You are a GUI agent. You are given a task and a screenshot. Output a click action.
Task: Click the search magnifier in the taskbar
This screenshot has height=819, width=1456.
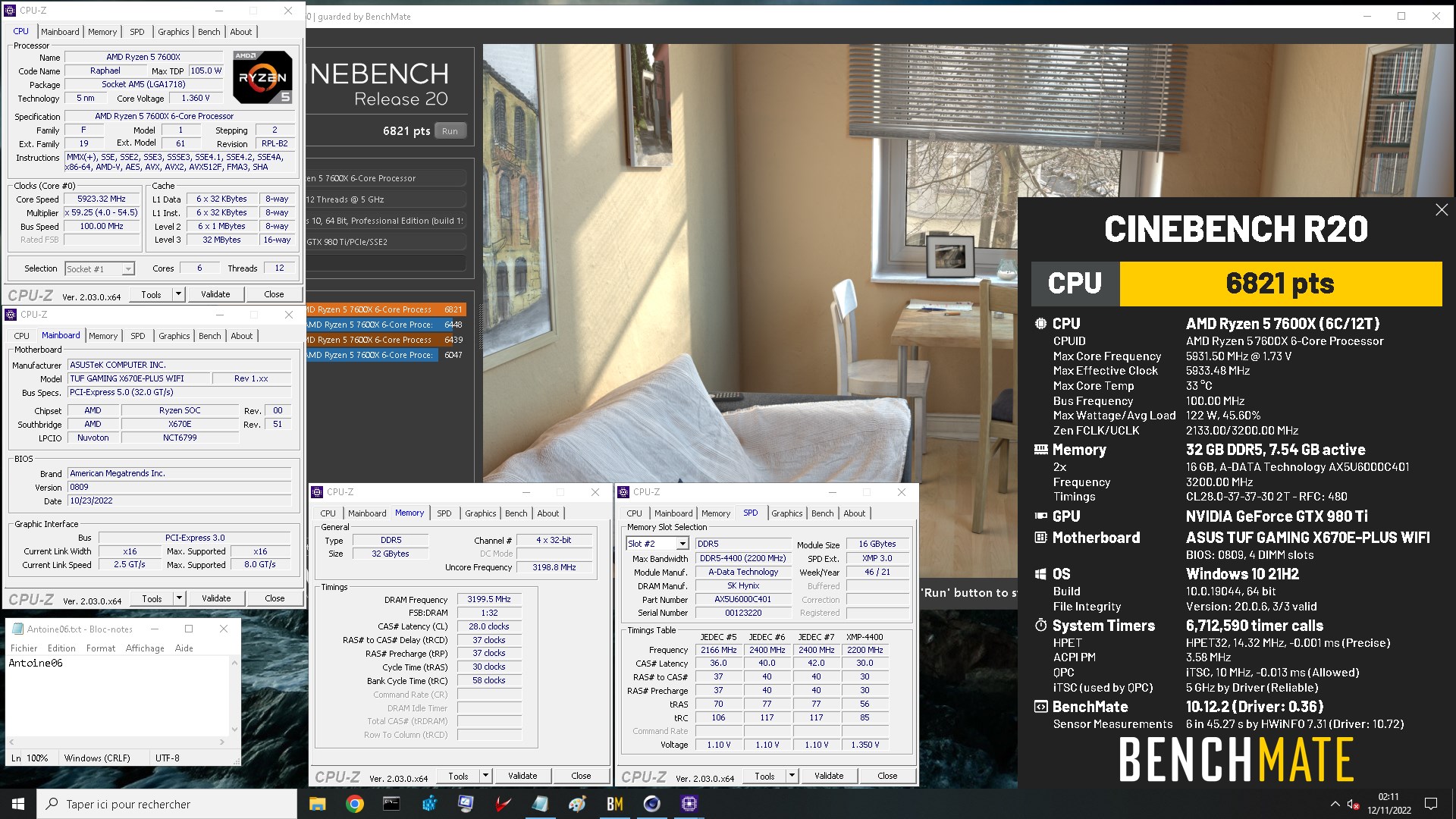click(52, 804)
